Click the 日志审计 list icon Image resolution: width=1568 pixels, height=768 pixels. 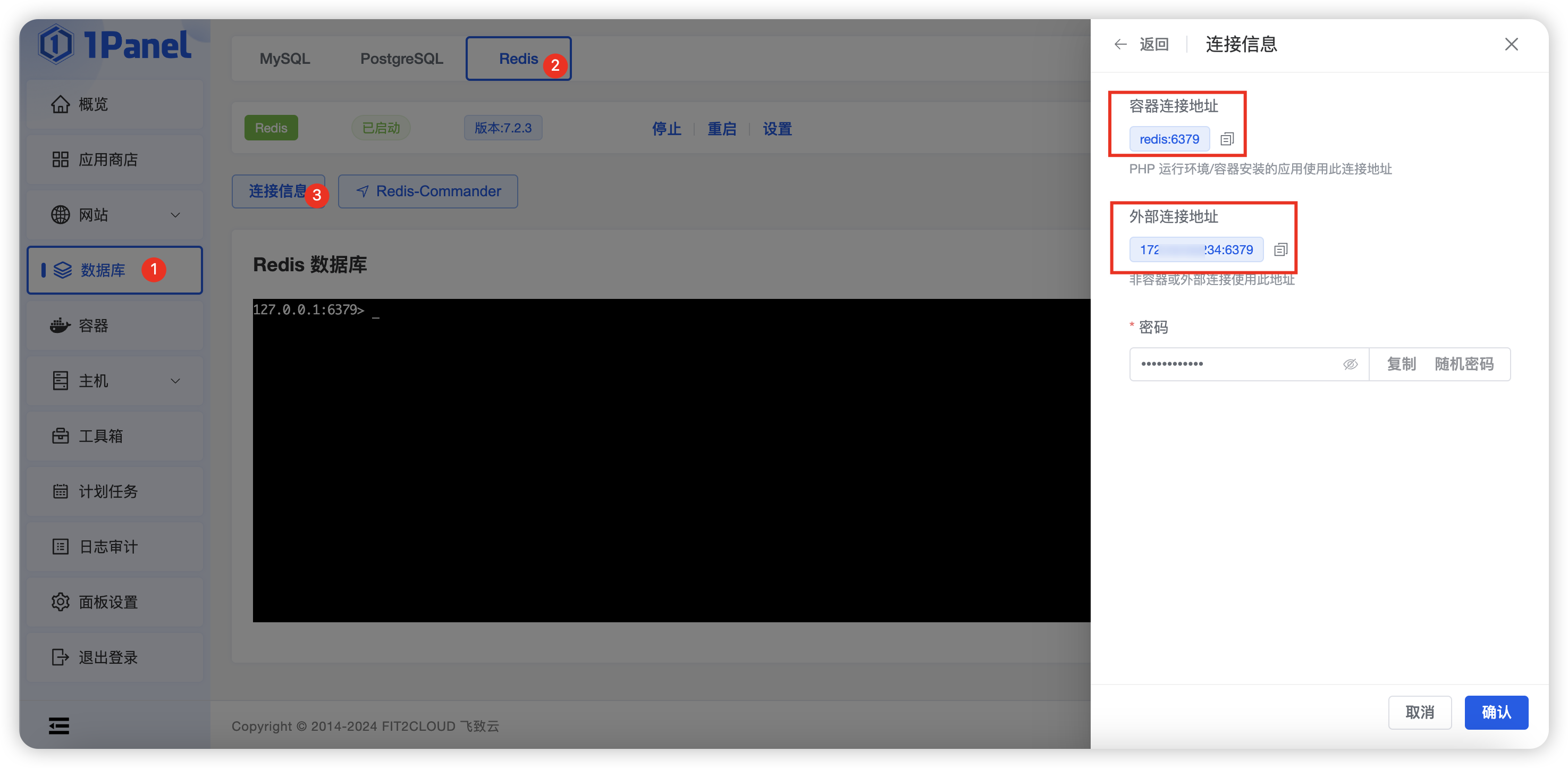[60, 547]
